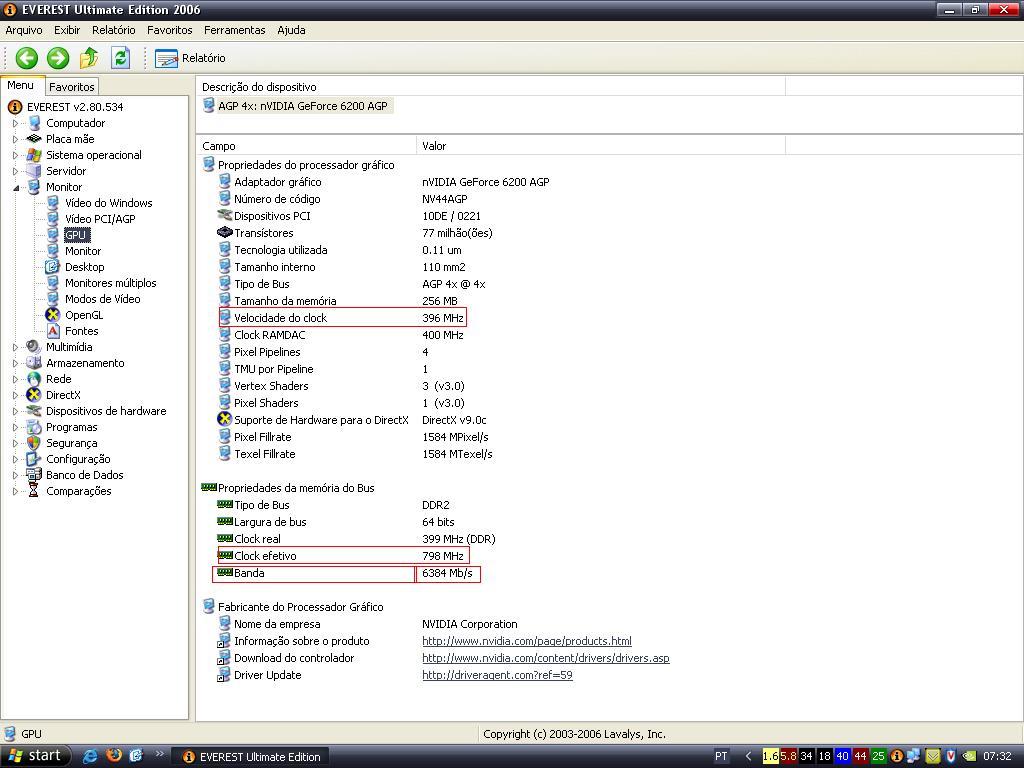This screenshot has height=768, width=1024.
Task: Open driveragent.com Driver Update link
Action: tap(497, 675)
